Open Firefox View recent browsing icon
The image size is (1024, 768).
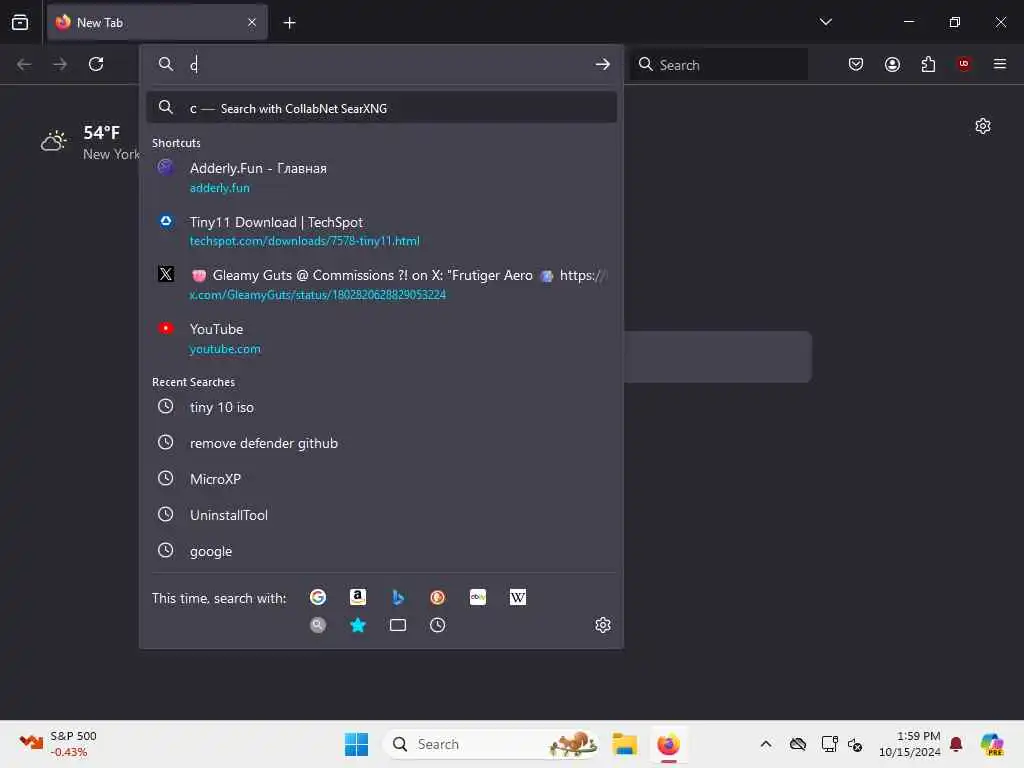coord(20,22)
